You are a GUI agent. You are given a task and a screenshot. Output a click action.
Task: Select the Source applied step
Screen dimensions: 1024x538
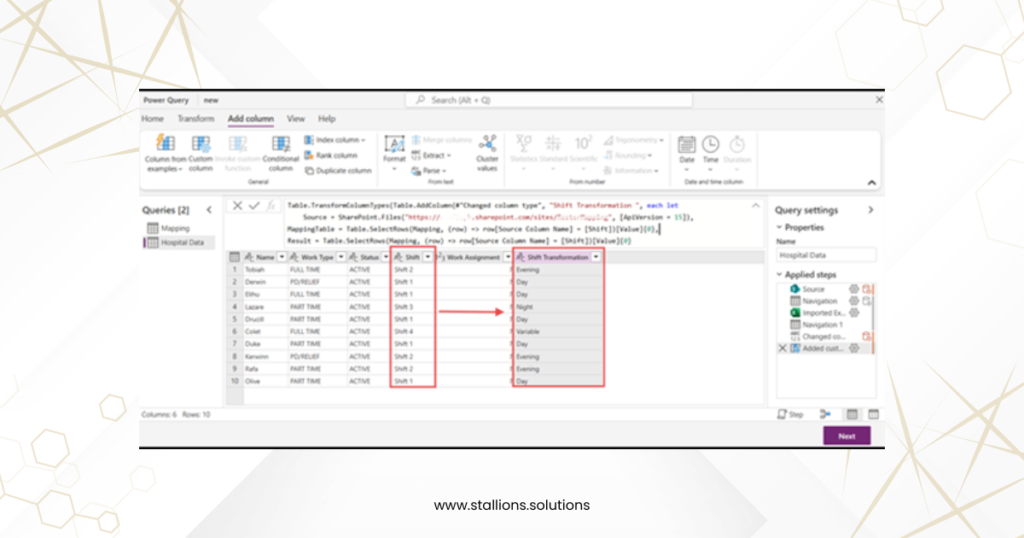(814, 289)
